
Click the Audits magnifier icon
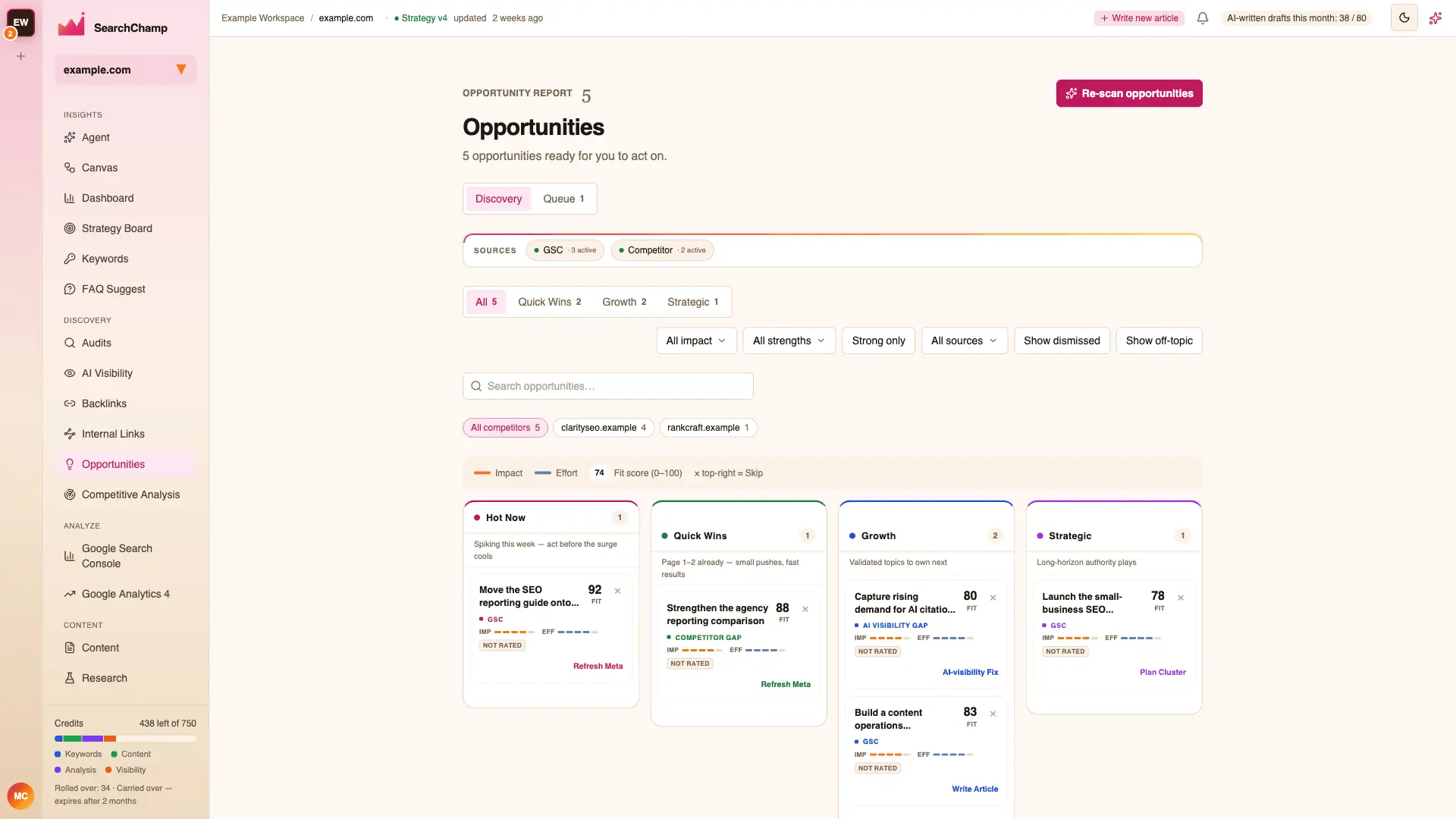[x=70, y=343]
